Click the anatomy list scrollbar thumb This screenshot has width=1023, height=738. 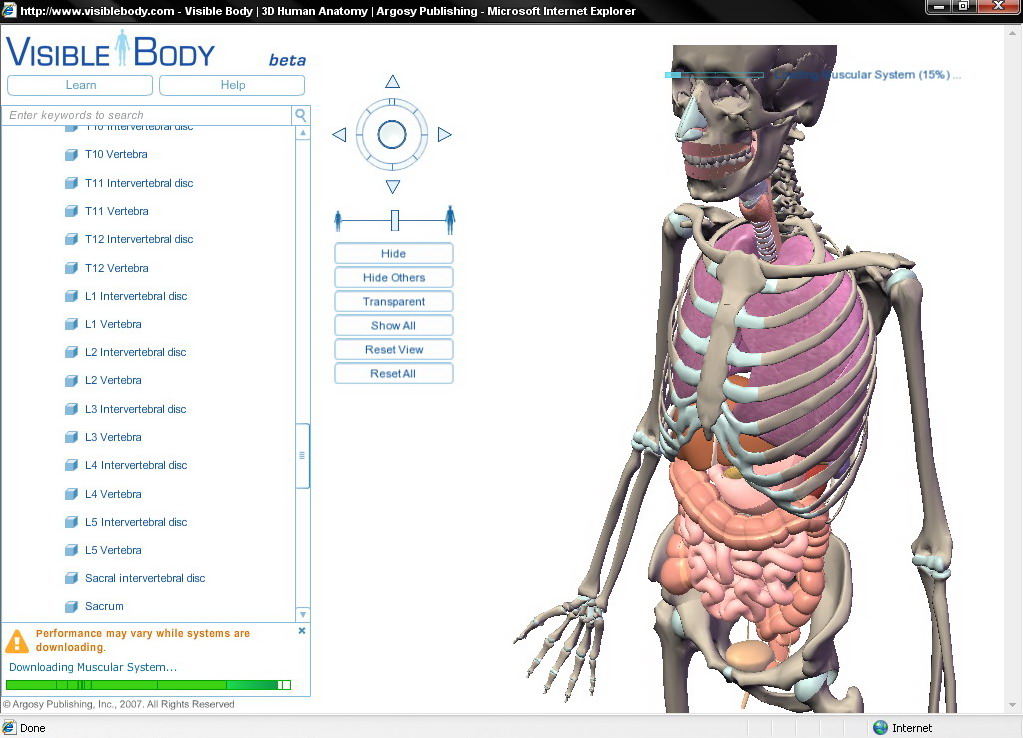coord(302,455)
